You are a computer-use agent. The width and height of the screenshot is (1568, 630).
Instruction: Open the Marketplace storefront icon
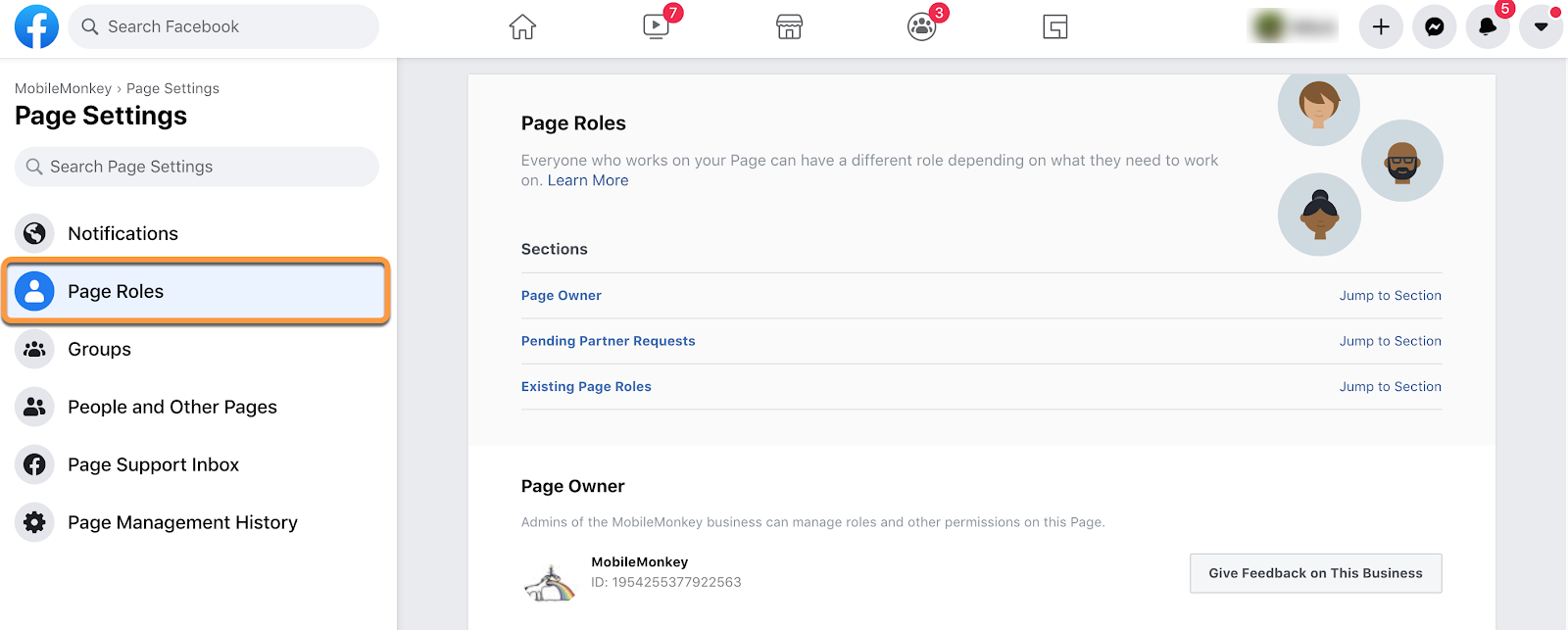[789, 26]
